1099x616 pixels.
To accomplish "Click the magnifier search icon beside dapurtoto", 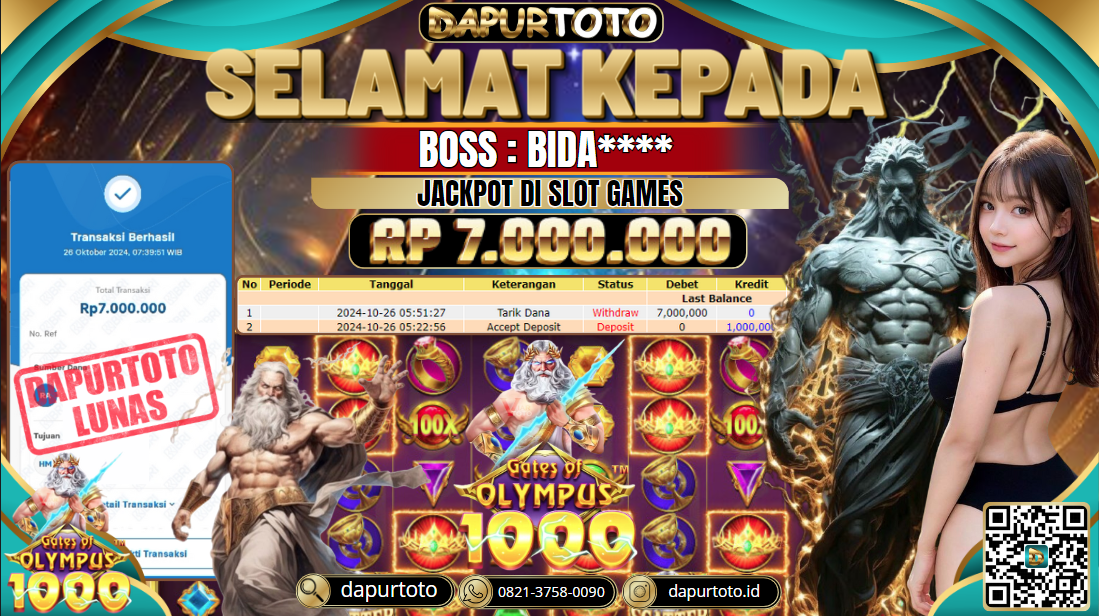I will point(313,591).
